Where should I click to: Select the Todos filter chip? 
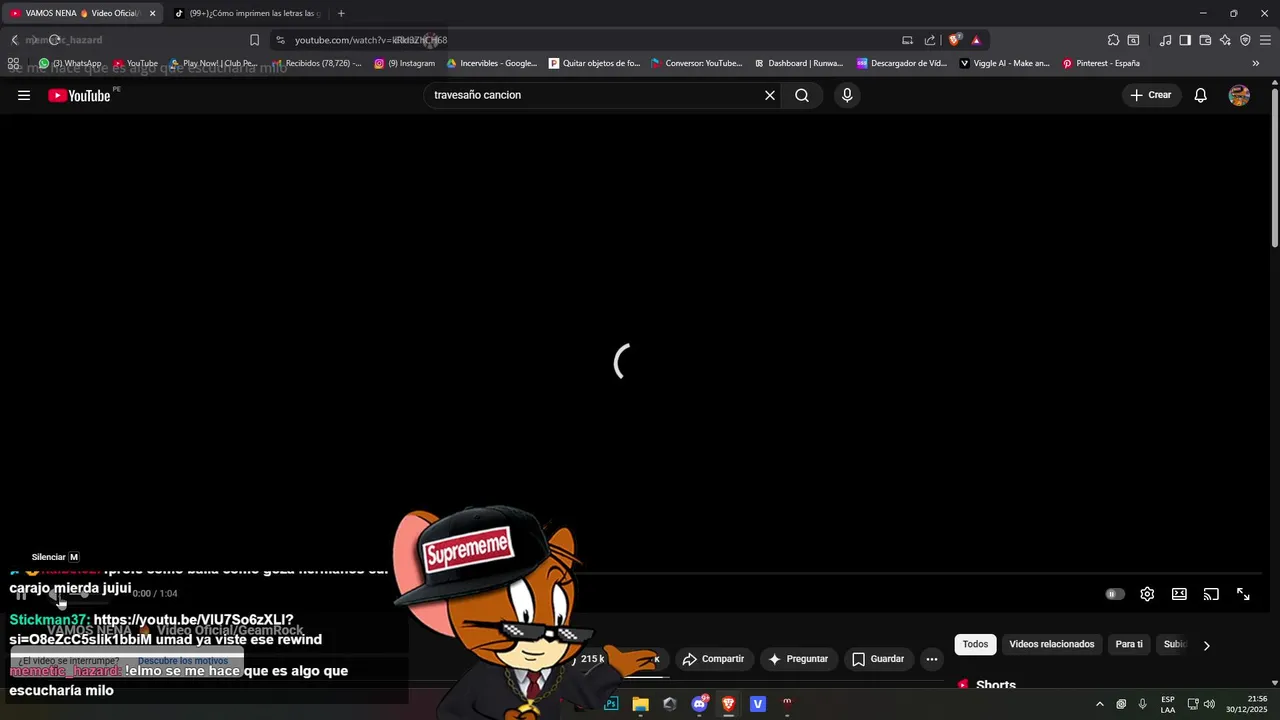975,644
